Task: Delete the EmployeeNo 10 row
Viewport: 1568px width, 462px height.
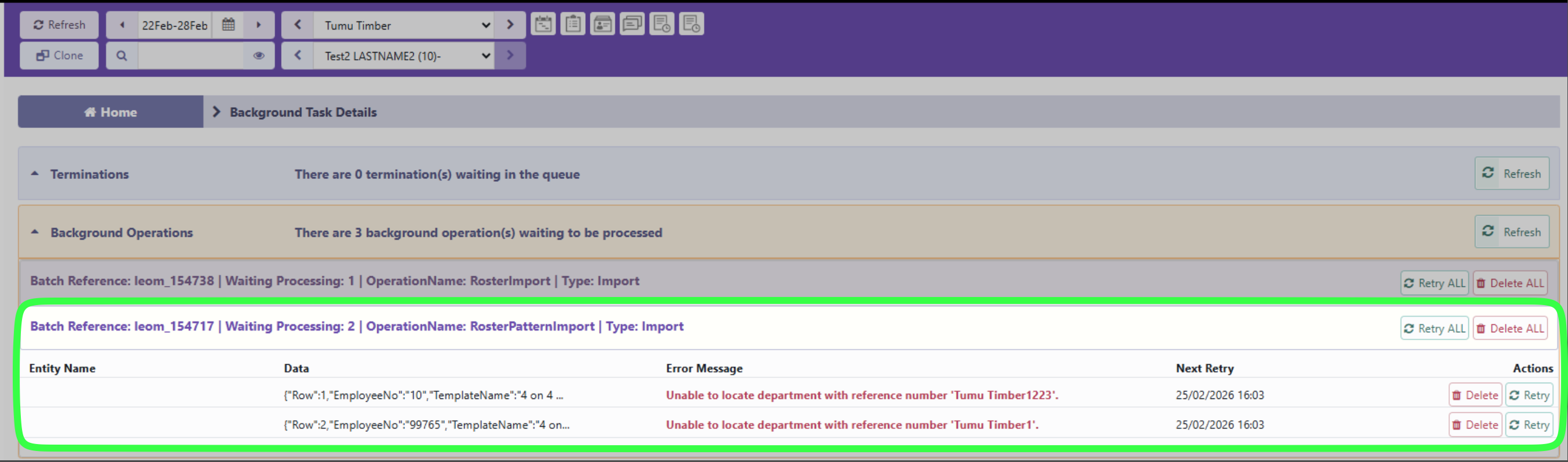Action: click(x=1475, y=395)
